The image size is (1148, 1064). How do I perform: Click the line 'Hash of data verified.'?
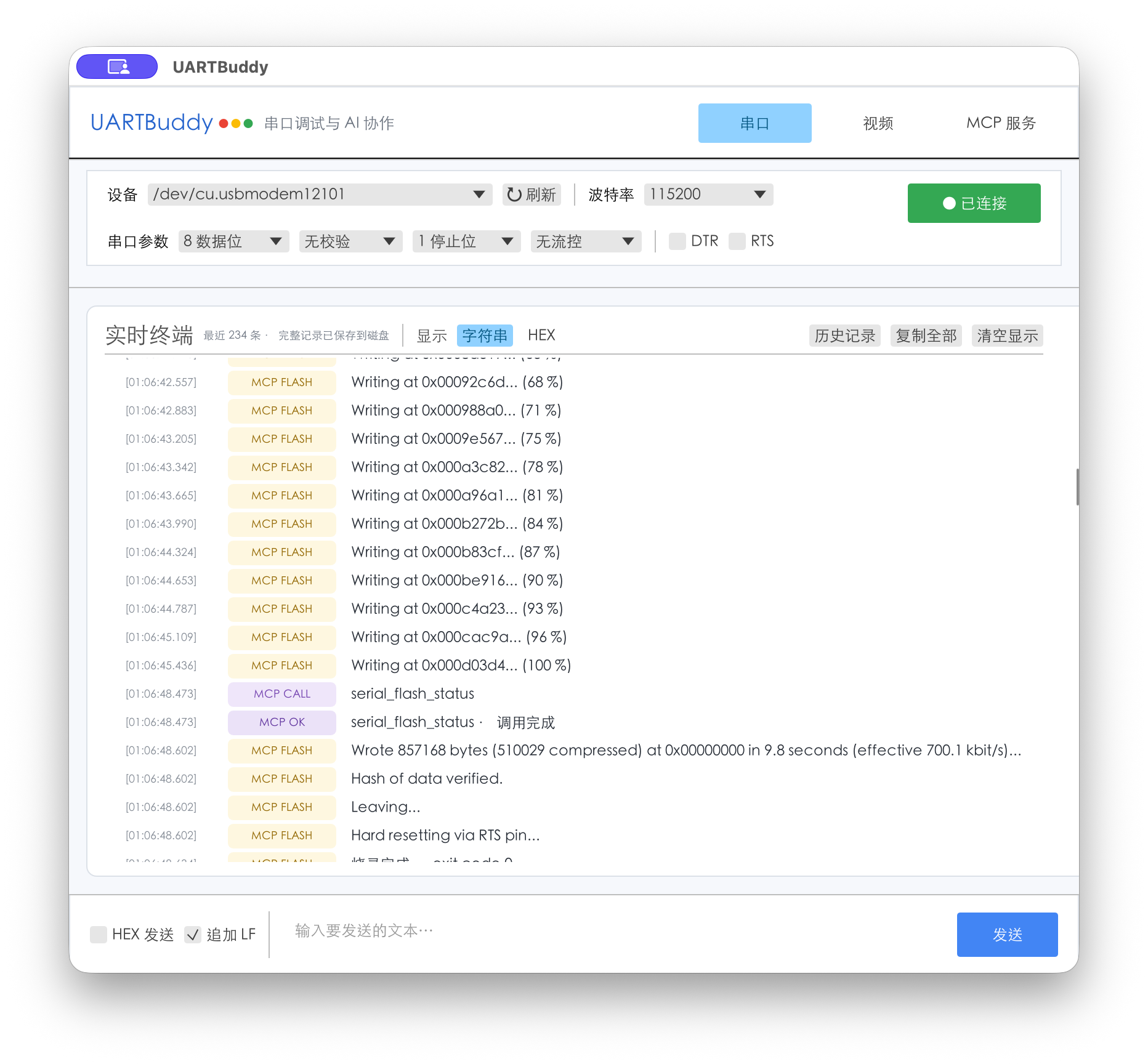click(427, 779)
